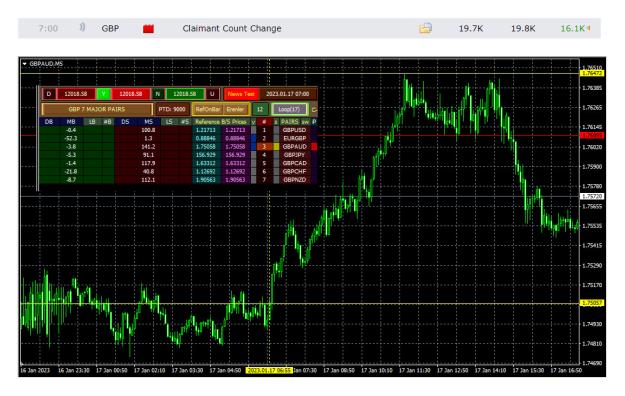Click the number 7 cell for GBPNZD
625x396 pixels.
click(x=263, y=180)
